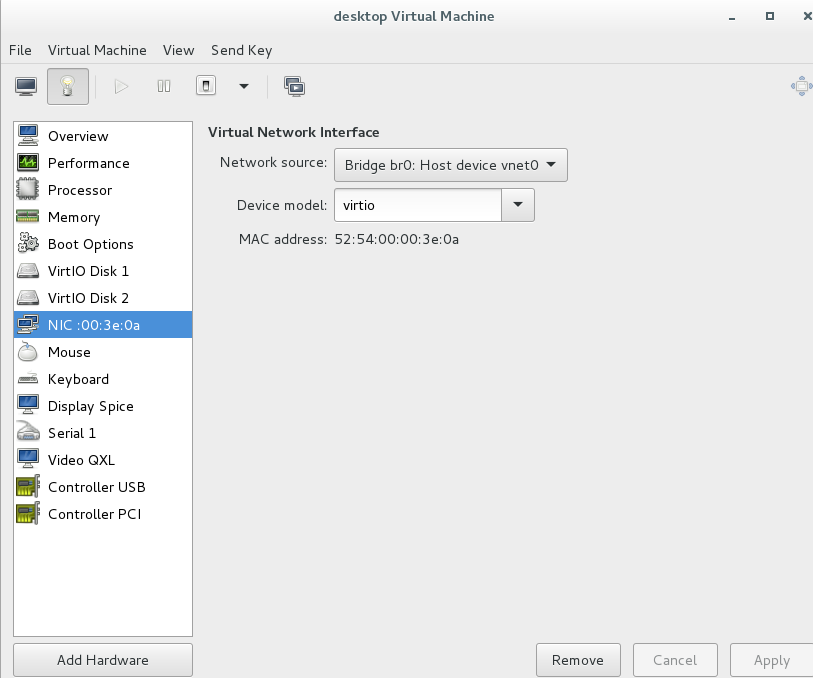813x678 pixels.
Task: Toggle the hardware details lightbulb view
Action: (68, 87)
